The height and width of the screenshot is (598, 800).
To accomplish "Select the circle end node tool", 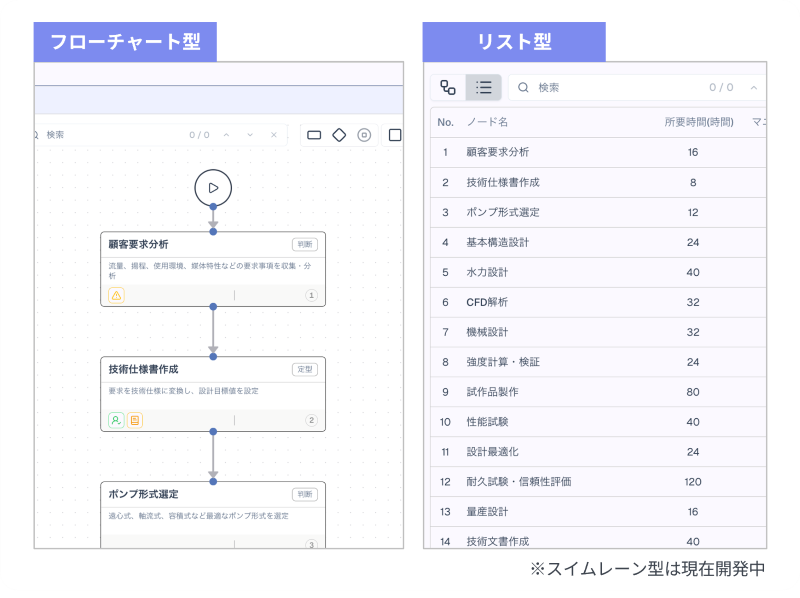I will click(x=364, y=135).
